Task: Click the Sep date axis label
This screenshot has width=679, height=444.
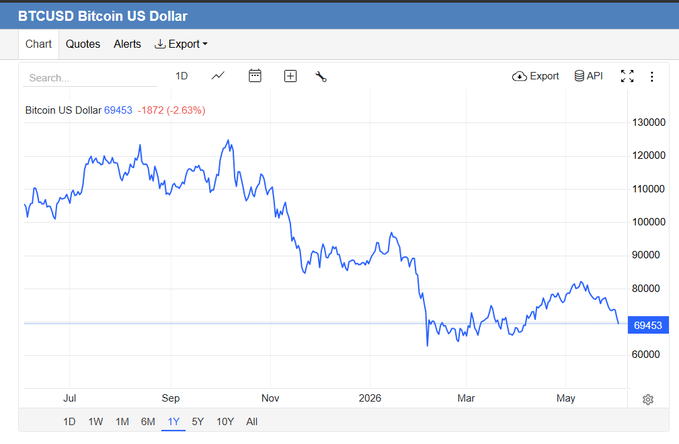Action: point(171,399)
